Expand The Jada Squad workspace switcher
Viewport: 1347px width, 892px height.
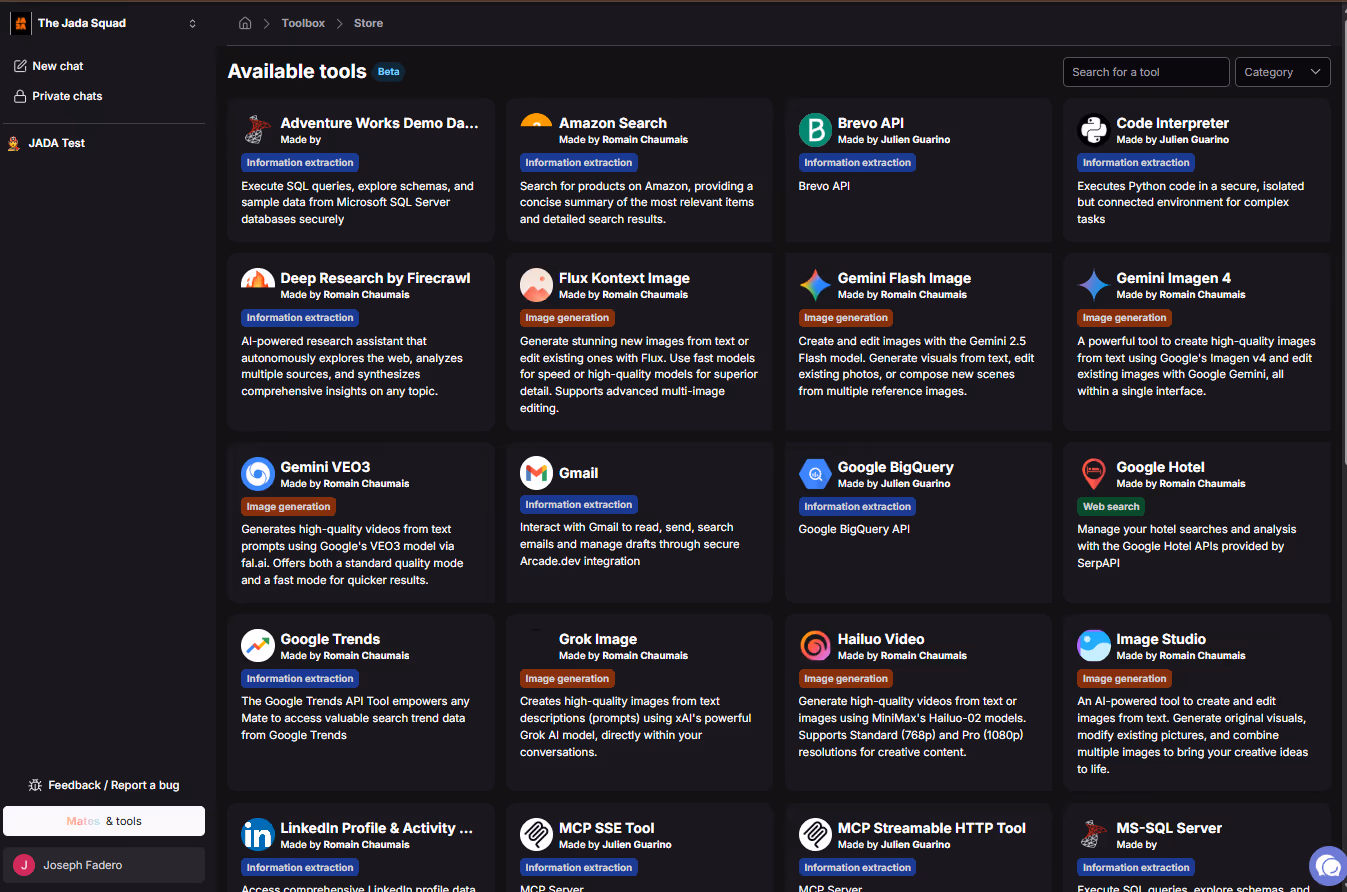click(191, 22)
